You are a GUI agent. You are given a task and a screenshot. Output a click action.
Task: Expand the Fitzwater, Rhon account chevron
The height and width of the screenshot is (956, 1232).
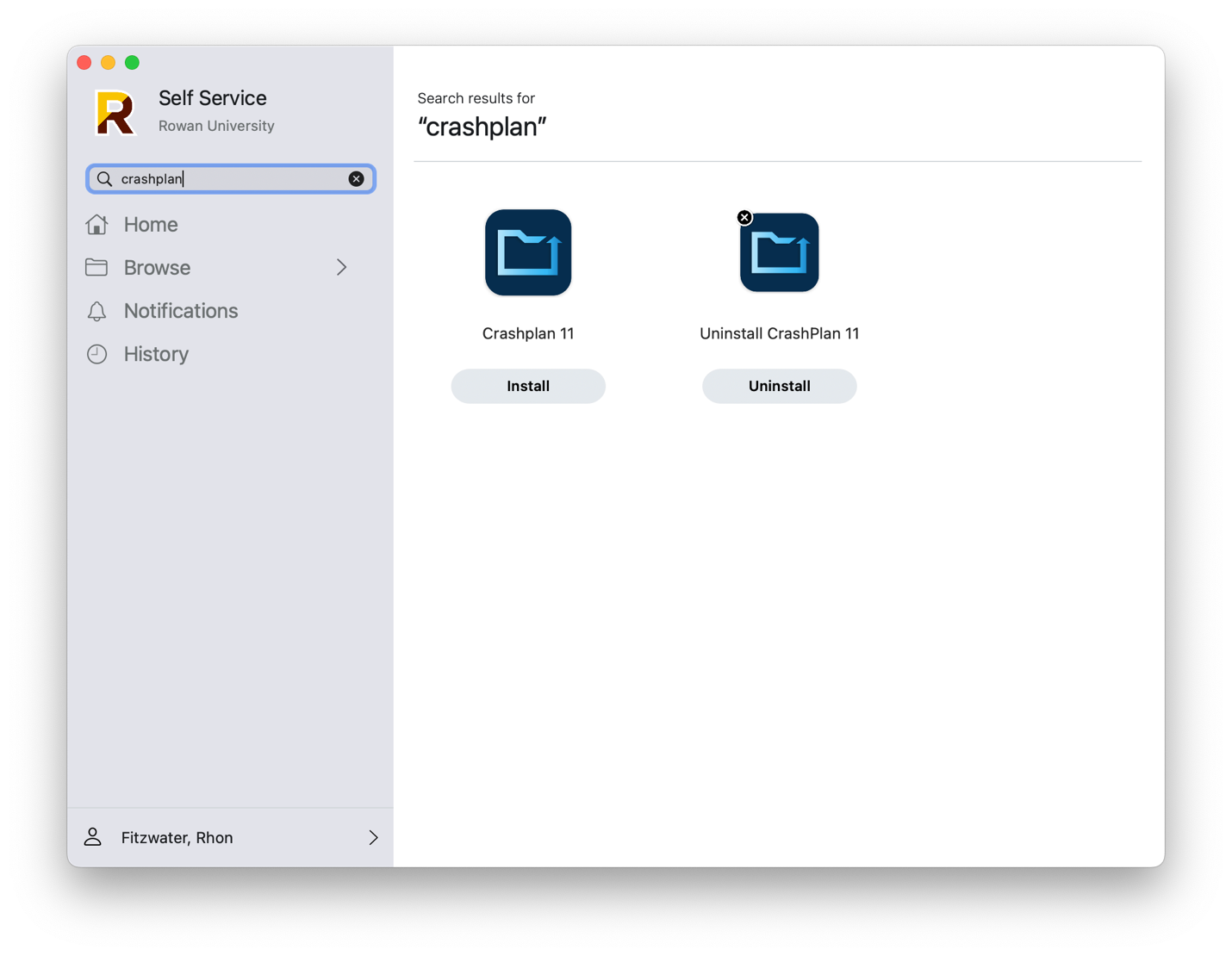pyautogui.click(x=373, y=837)
